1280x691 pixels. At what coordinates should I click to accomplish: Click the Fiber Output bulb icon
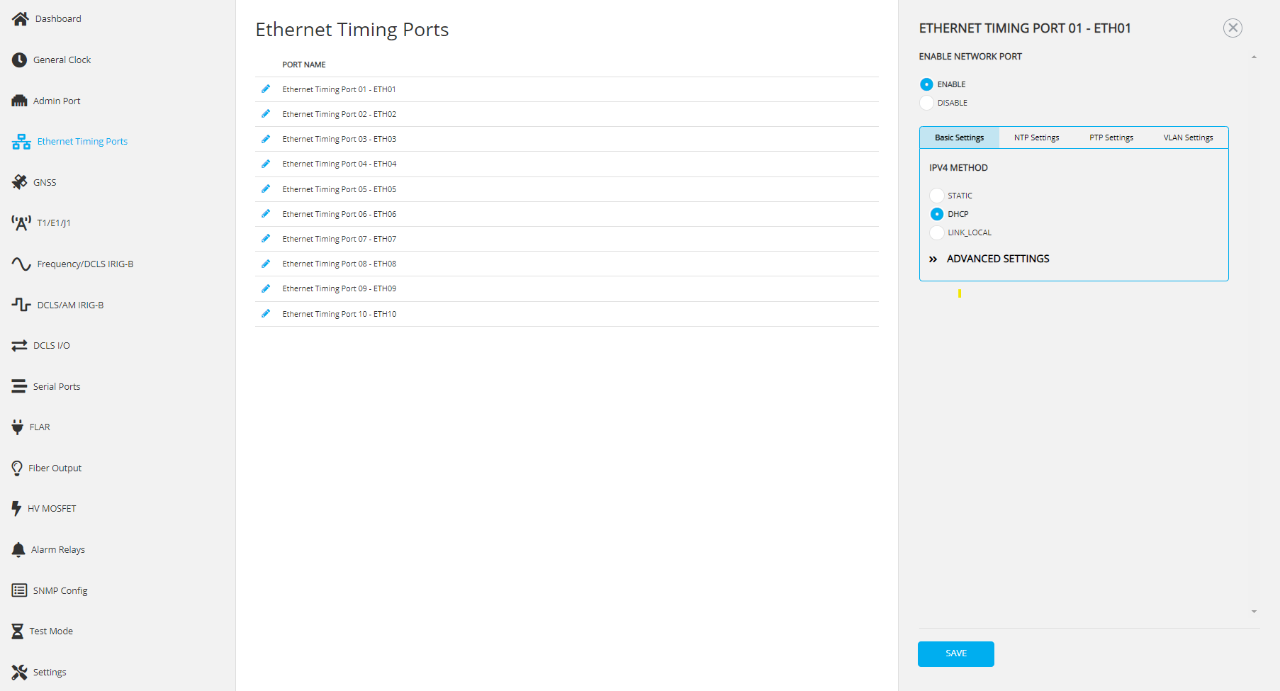17,468
